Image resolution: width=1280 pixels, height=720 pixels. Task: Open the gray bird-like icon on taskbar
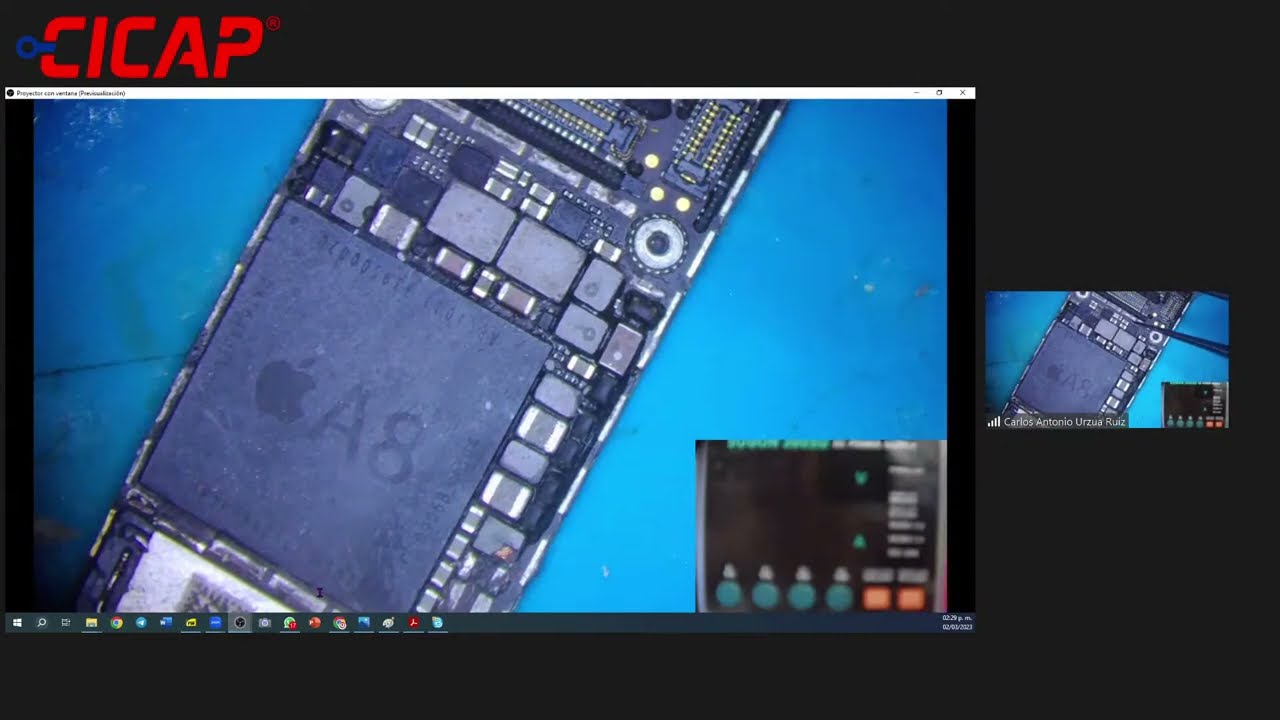pyautogui.click(x=388, y=623)
